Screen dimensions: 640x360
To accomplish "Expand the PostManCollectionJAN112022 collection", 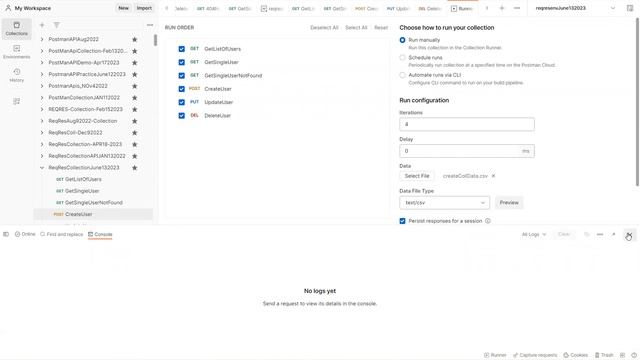I will pos(42,98).
